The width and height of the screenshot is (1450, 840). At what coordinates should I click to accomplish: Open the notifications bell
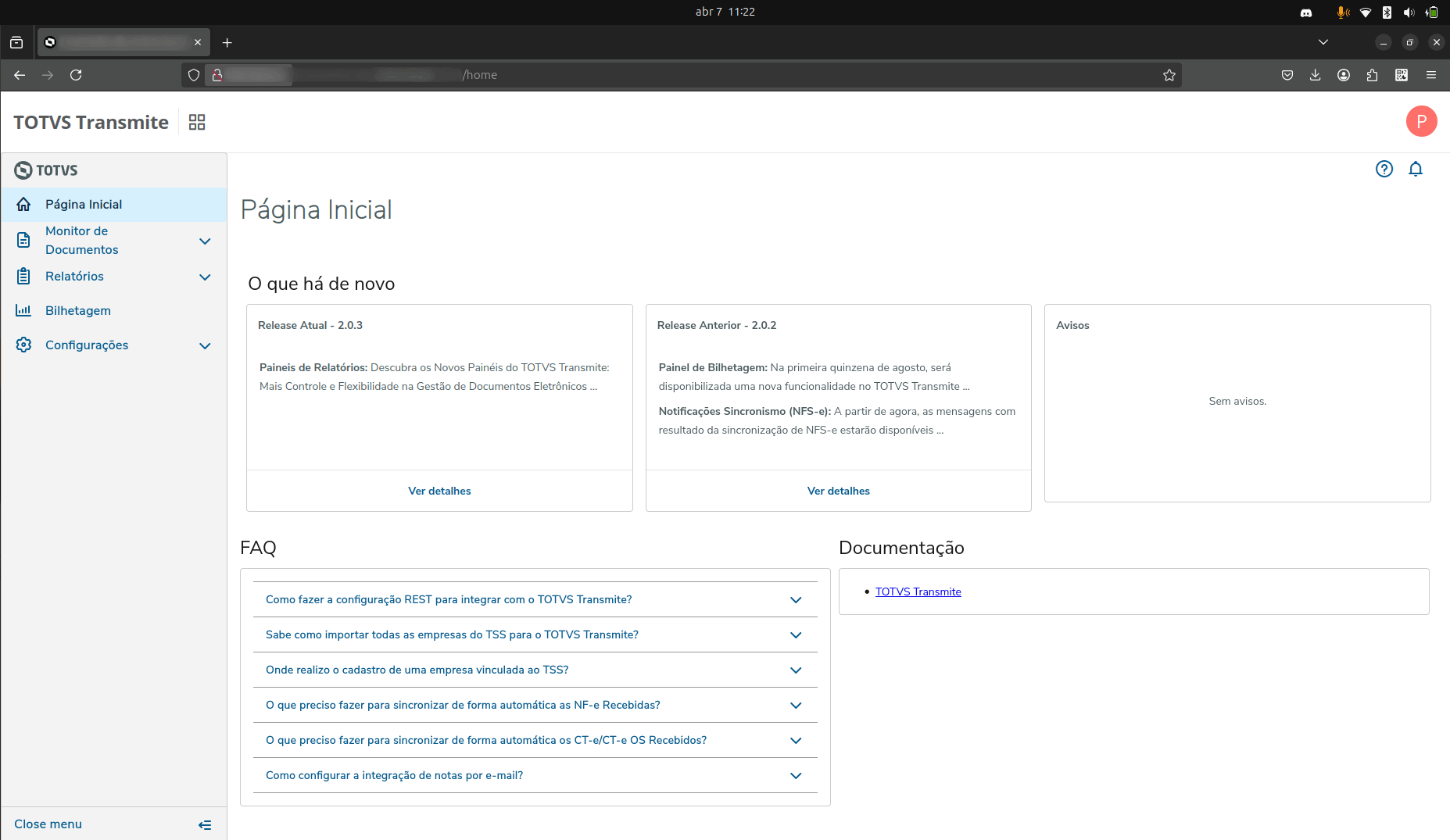(1415, 169)
